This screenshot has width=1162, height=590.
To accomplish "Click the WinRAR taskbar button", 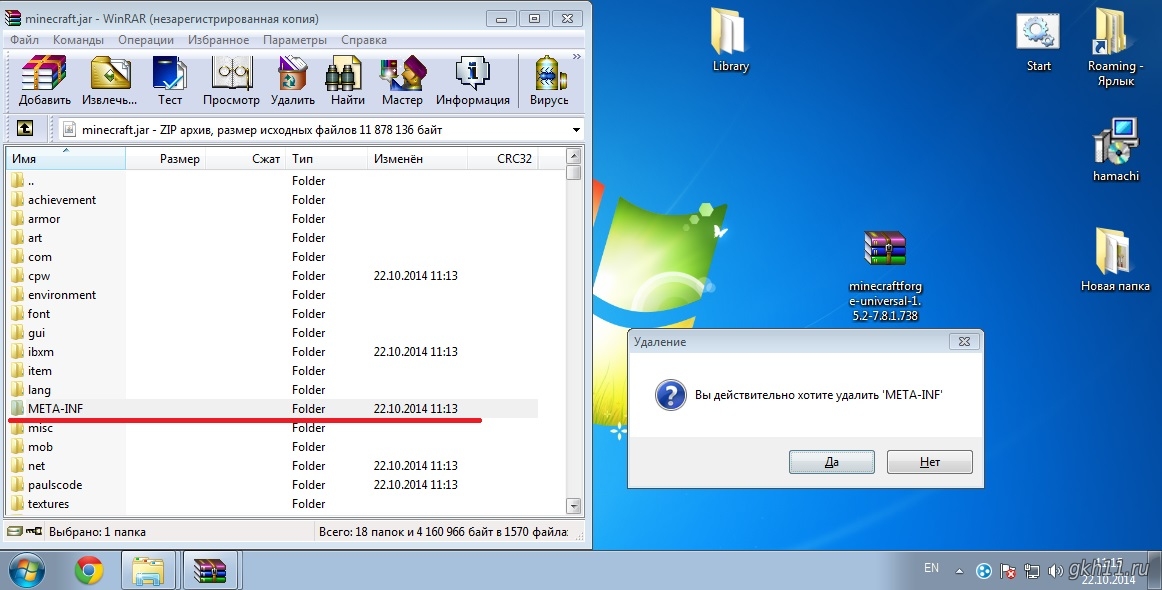I will pos(210,571).
